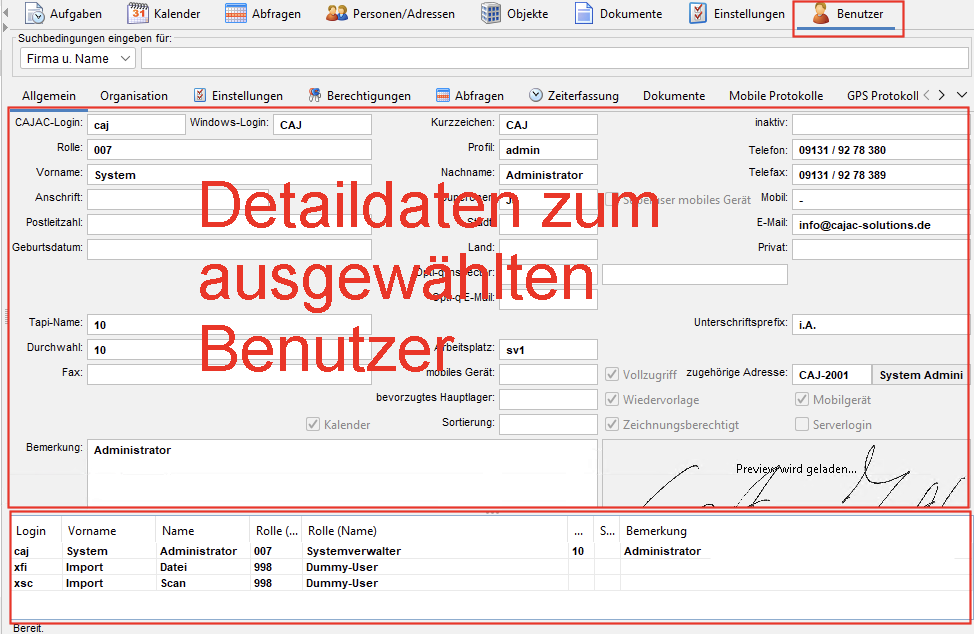Click the Objekte building icon
This screenshot has width=974, height=634.
(491, 14)
